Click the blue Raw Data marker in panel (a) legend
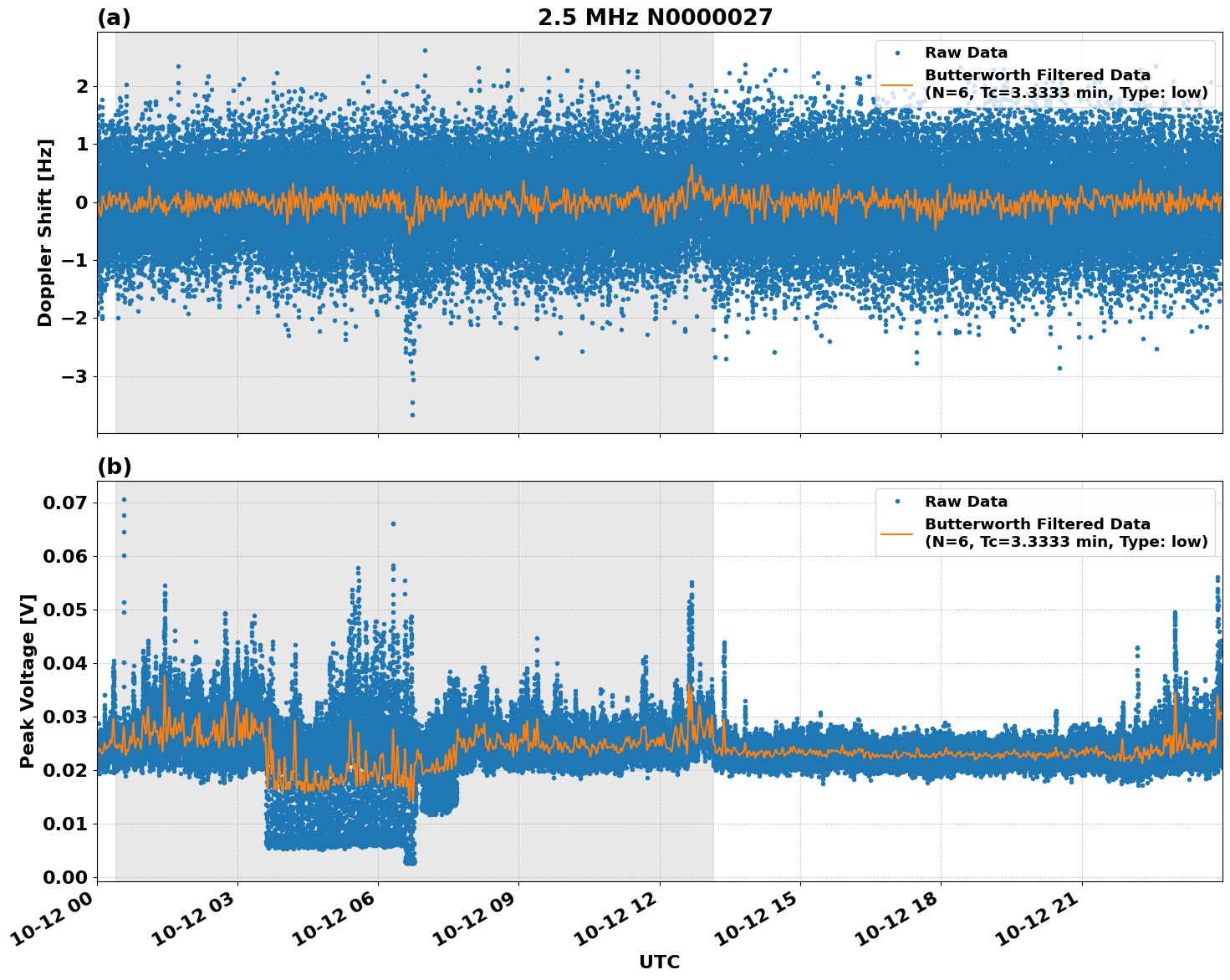This screenshot has width=1230, height=980. (897, 54)
